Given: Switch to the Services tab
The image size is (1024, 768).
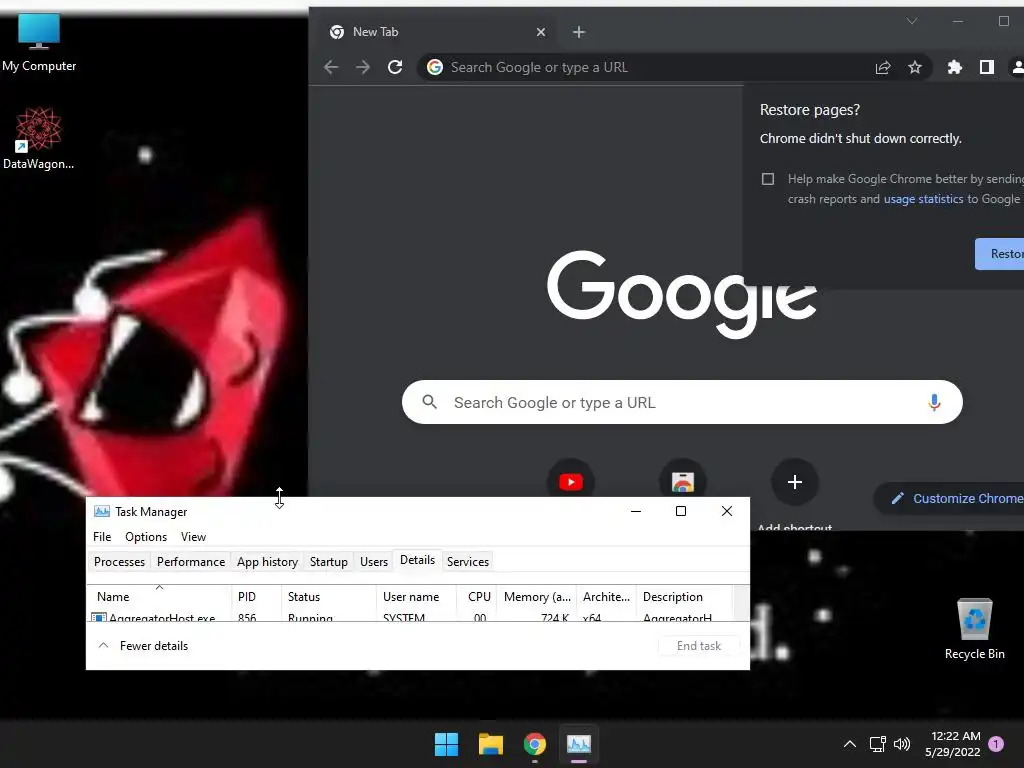Looking at the screenshot, I should coord(468,562).
